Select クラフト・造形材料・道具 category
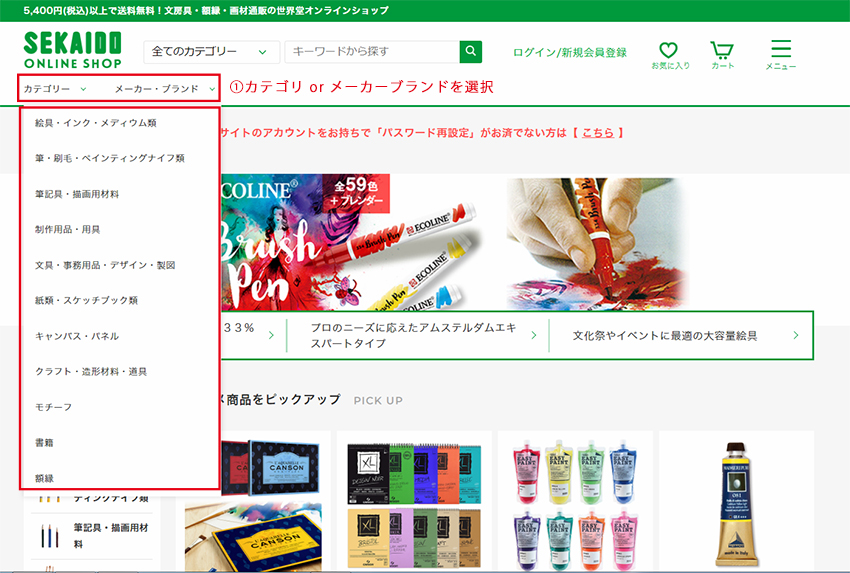 [91, 371]
